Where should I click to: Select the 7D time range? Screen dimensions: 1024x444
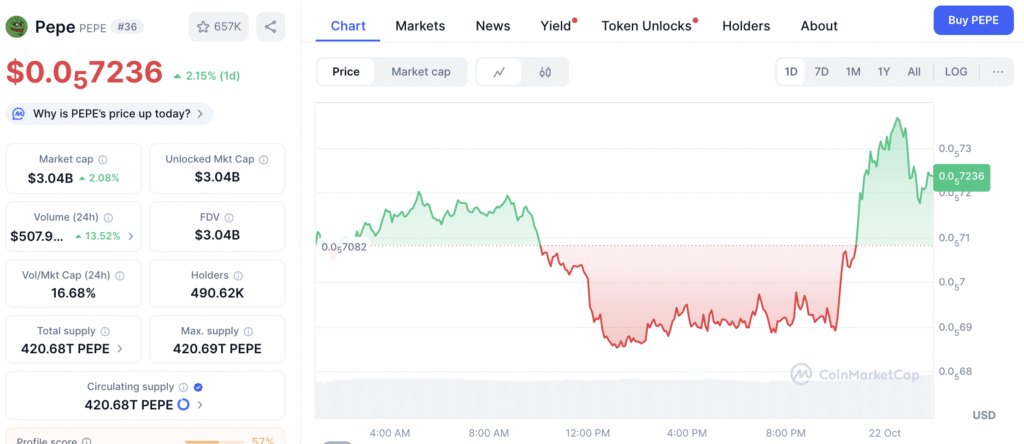(821, 72)
